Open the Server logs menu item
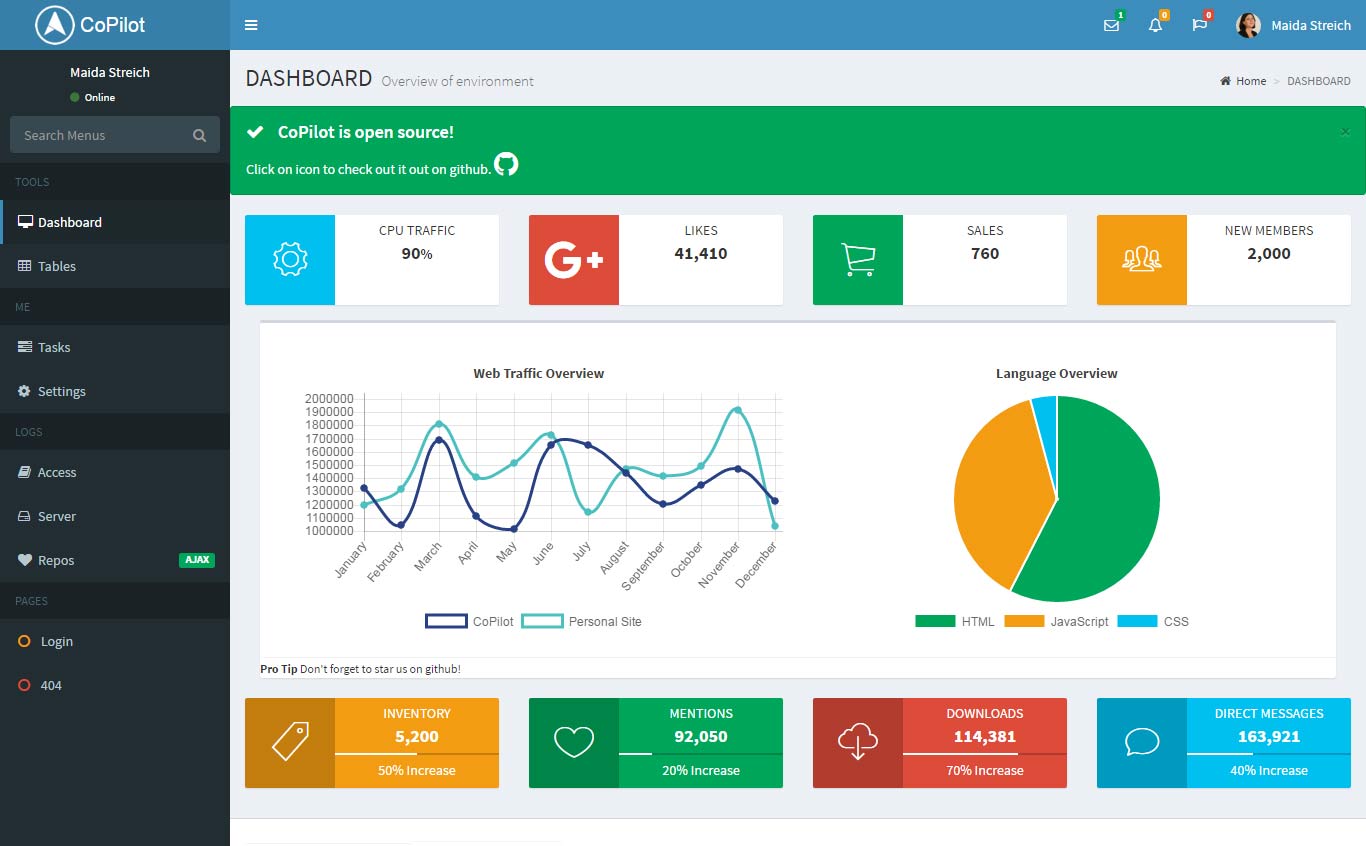Image resolution: width=1366 pixels, height=846 pixels. pos(115,516)
